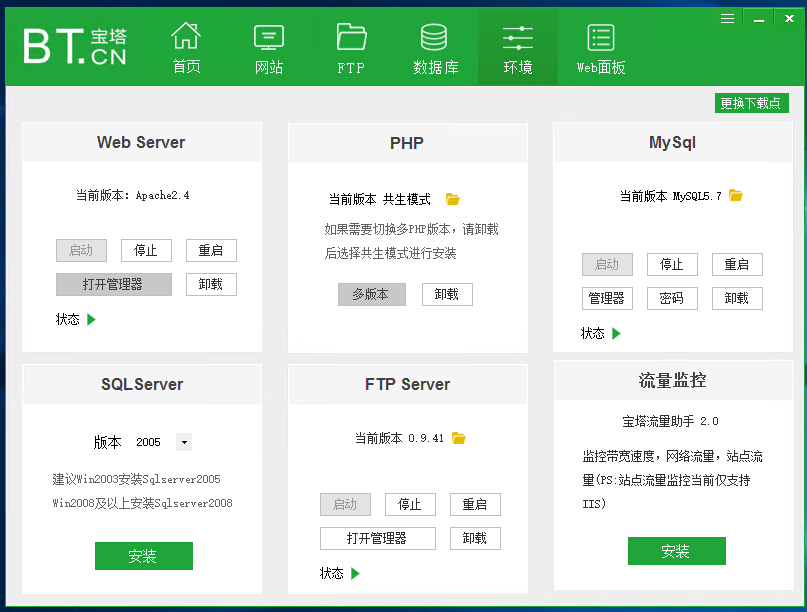Viewport: 807px width, 612px height.
Task: Open the folder icon beside FTP version 0.9.41
Action: (459, 438)
